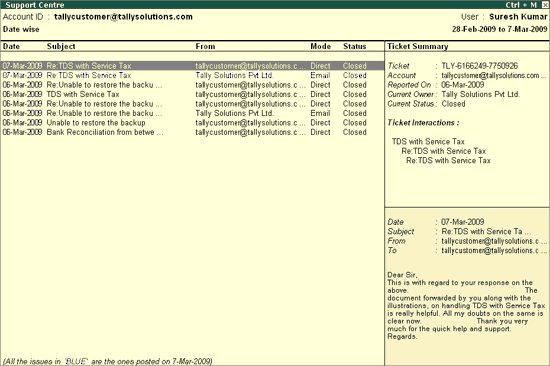The height and width of the screenshot is (366, 550).
Task: Click the ticket number TLY-6166249-7750926
Action: click(x=479, y=66)
